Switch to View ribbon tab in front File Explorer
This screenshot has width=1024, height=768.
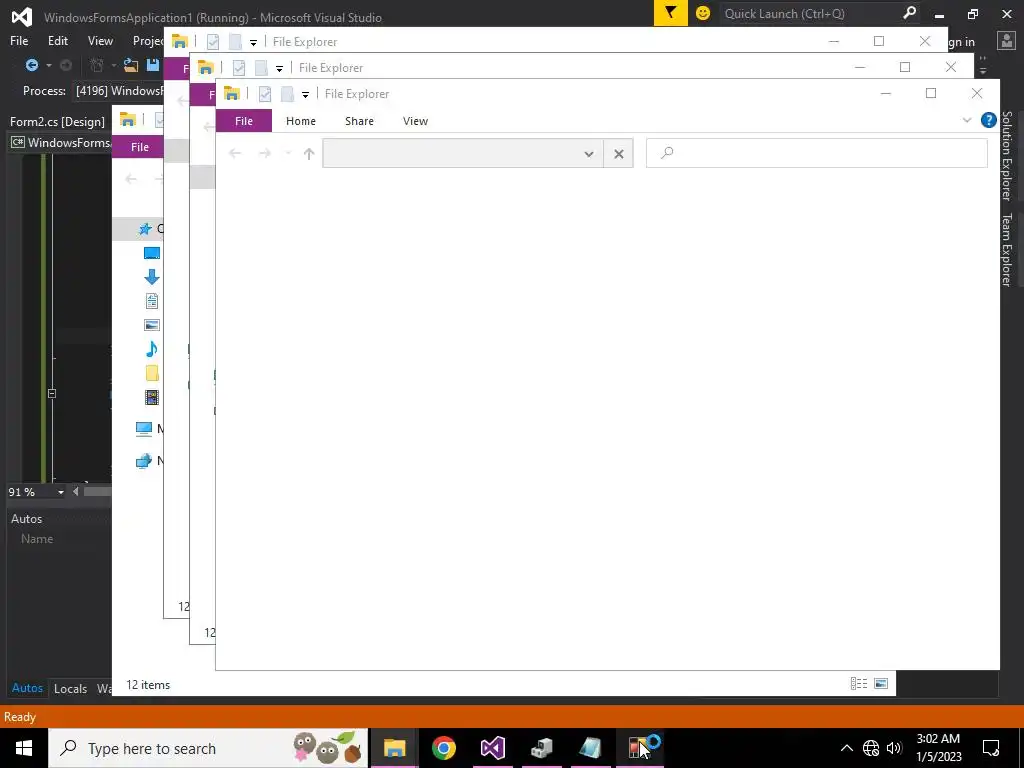pyautogui.click(x=415, y=121)
